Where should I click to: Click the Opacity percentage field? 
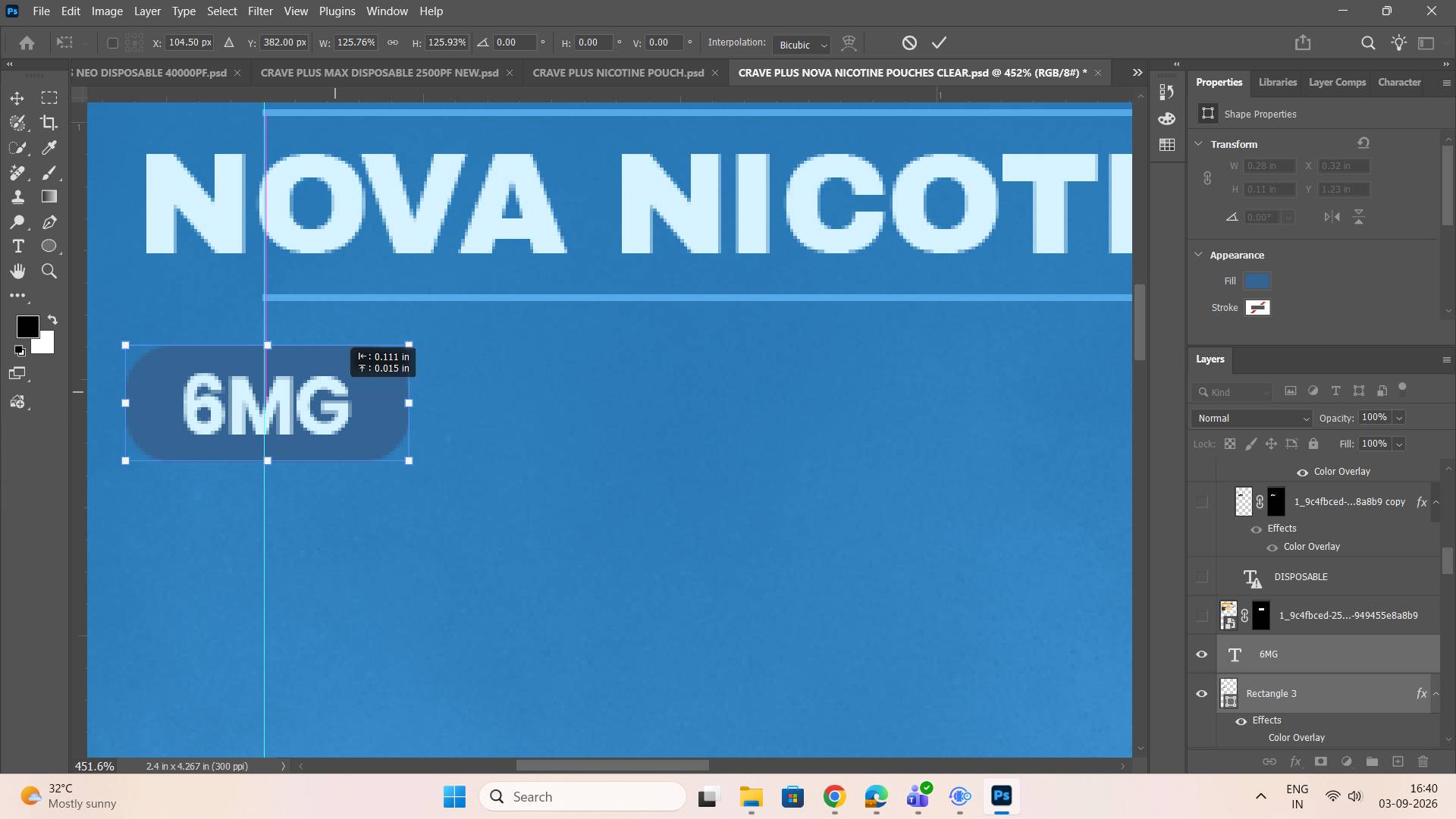pos(1374,418)
